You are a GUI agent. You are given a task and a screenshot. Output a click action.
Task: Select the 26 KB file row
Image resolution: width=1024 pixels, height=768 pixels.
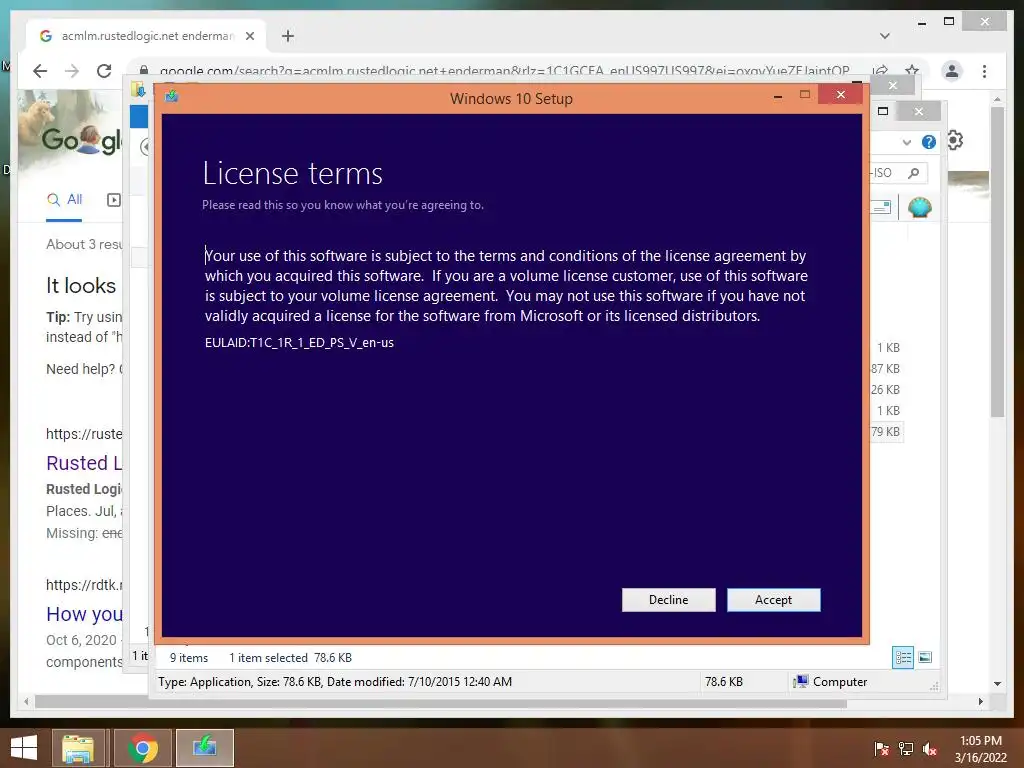(886, 390)
